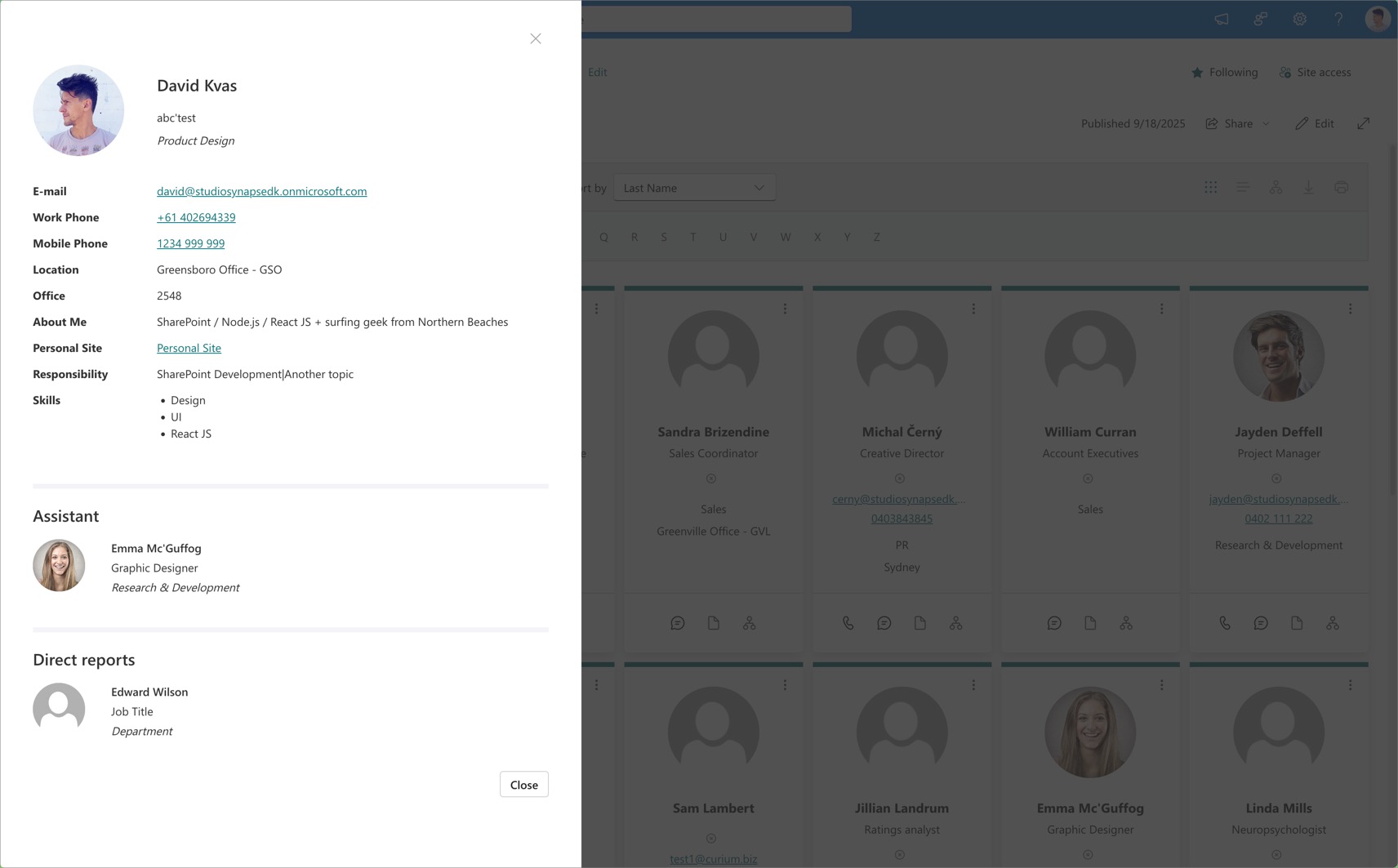This screenshot has height=868, width=1398.
Task: Filter directory by letter R
Action: [634, 237]
